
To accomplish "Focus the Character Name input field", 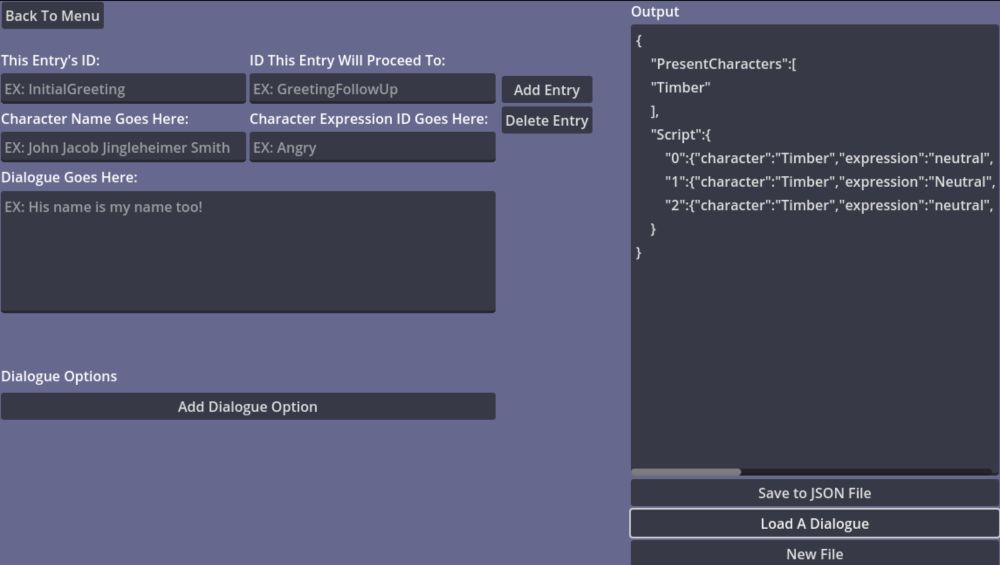I will pos(123,147).
